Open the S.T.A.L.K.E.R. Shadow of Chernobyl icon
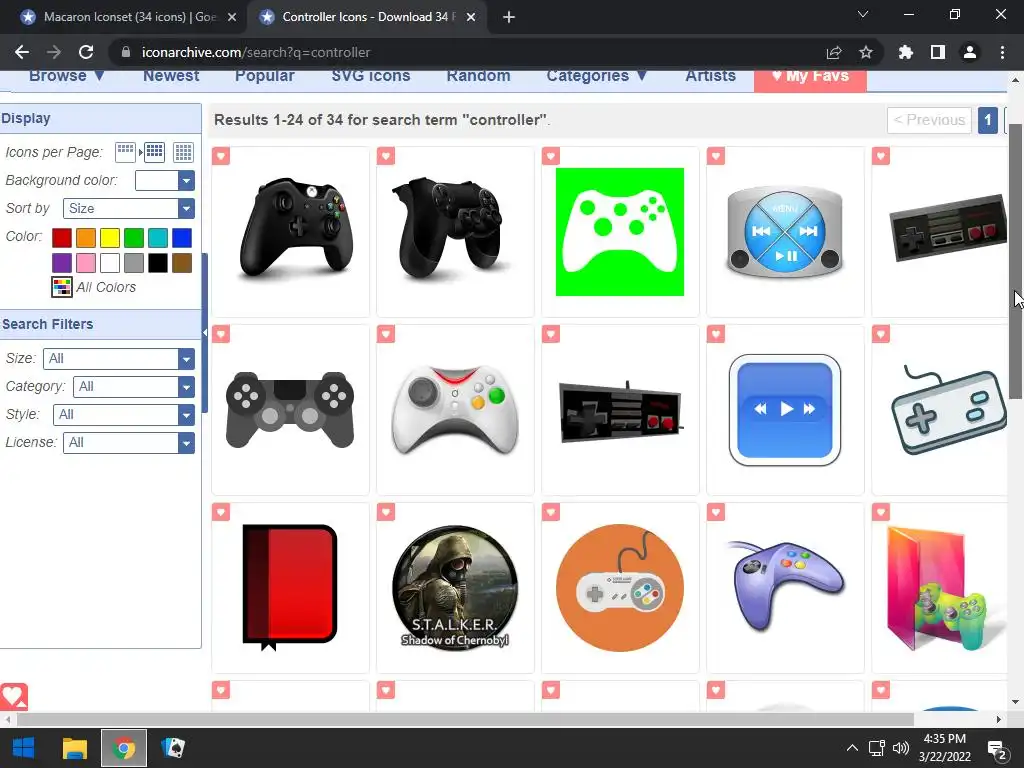 click(x=455, y=587)
